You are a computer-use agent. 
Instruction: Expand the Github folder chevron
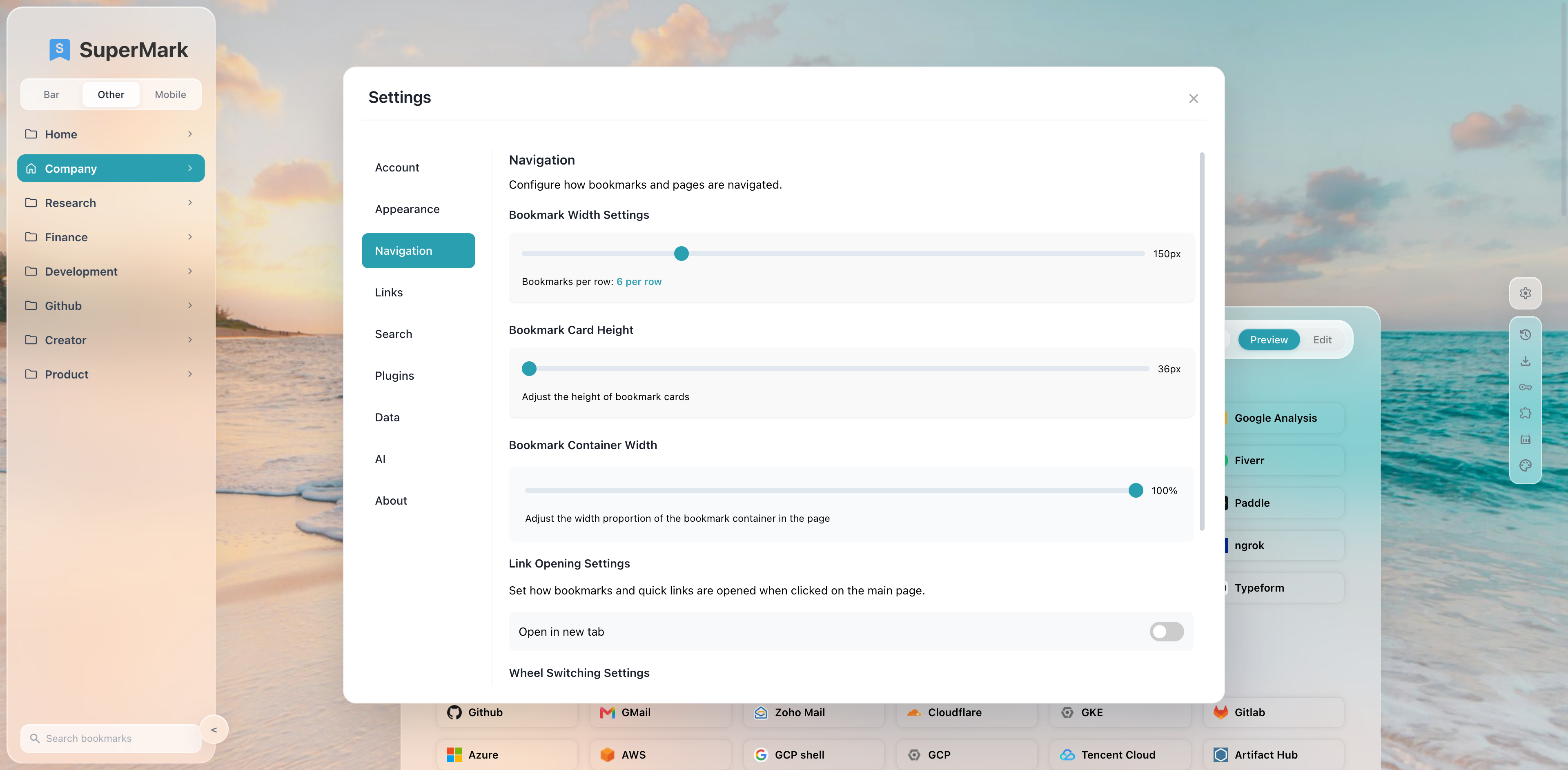click(x=190, y=305)
